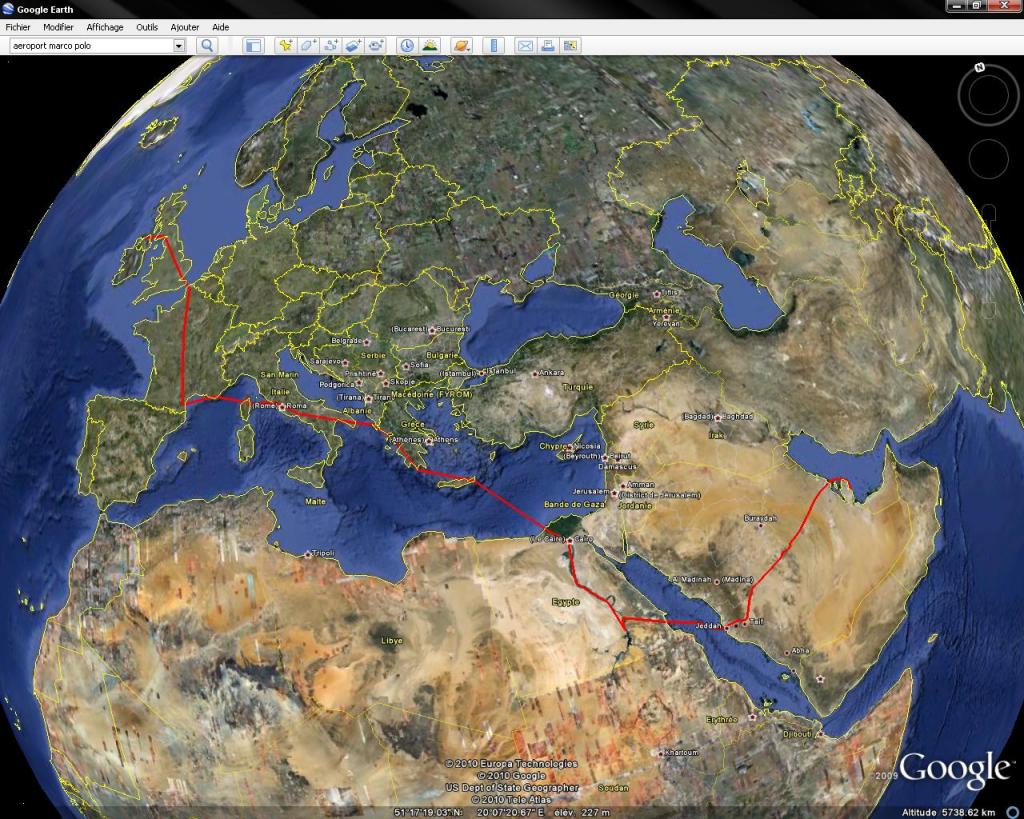Click the 'Bucuresti' city label
Screen dimensions: 1024x819
coord(453,329)
